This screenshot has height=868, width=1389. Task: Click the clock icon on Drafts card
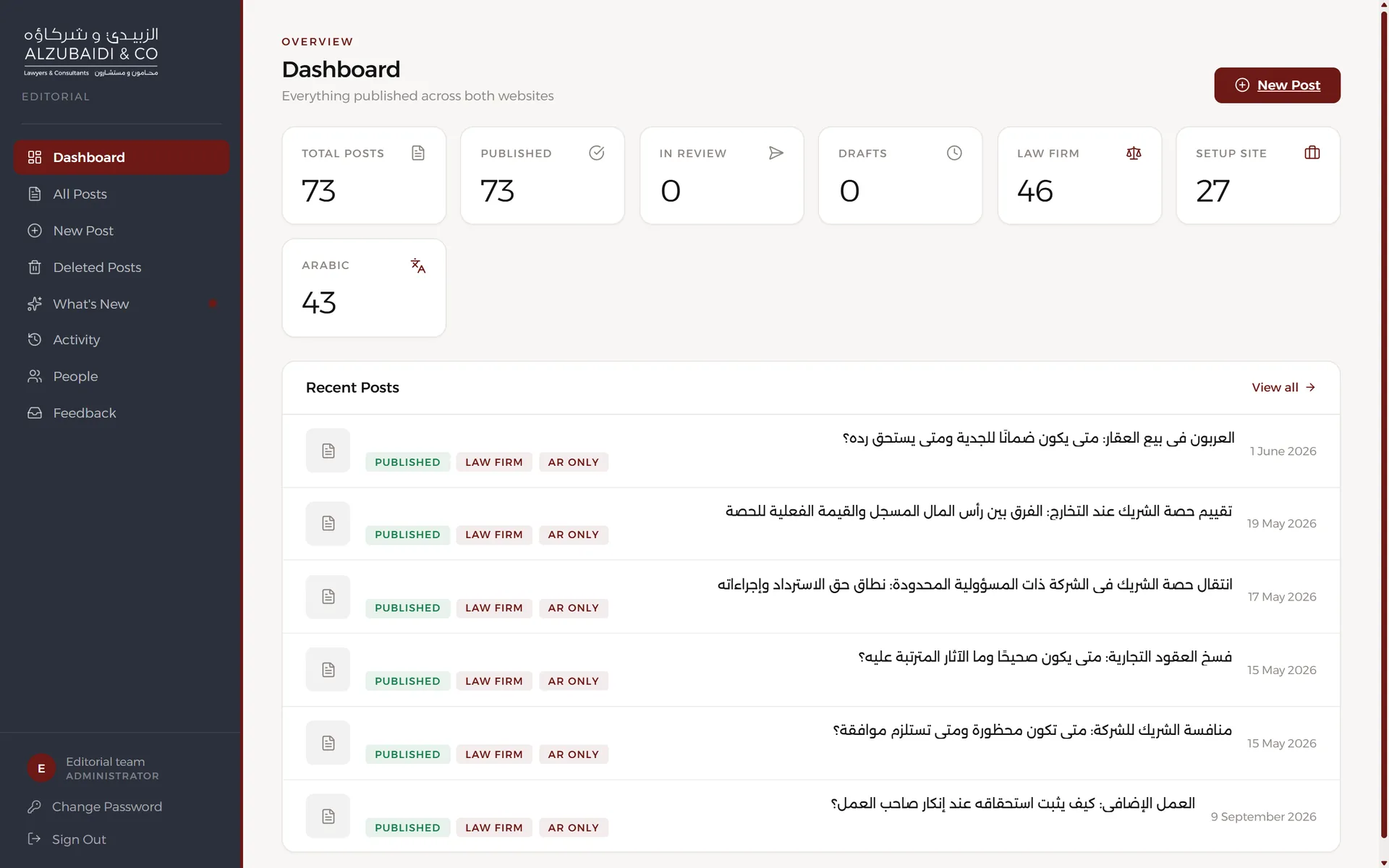coord(955,153)
